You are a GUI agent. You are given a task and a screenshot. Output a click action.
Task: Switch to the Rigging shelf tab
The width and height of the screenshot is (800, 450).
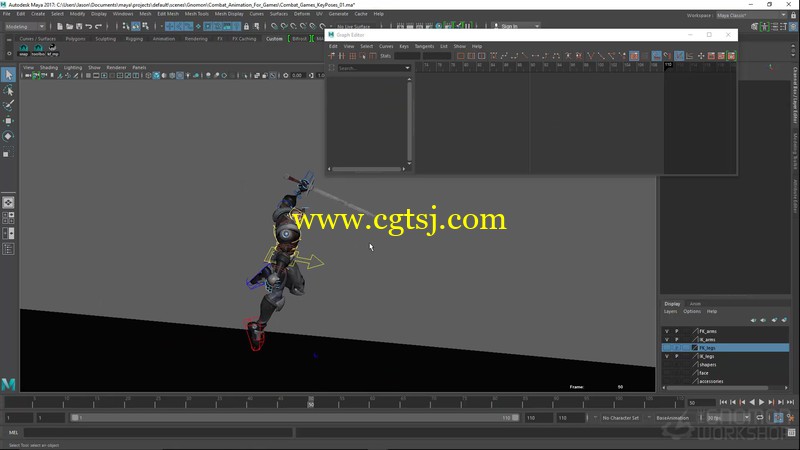(x=134, y=39)
